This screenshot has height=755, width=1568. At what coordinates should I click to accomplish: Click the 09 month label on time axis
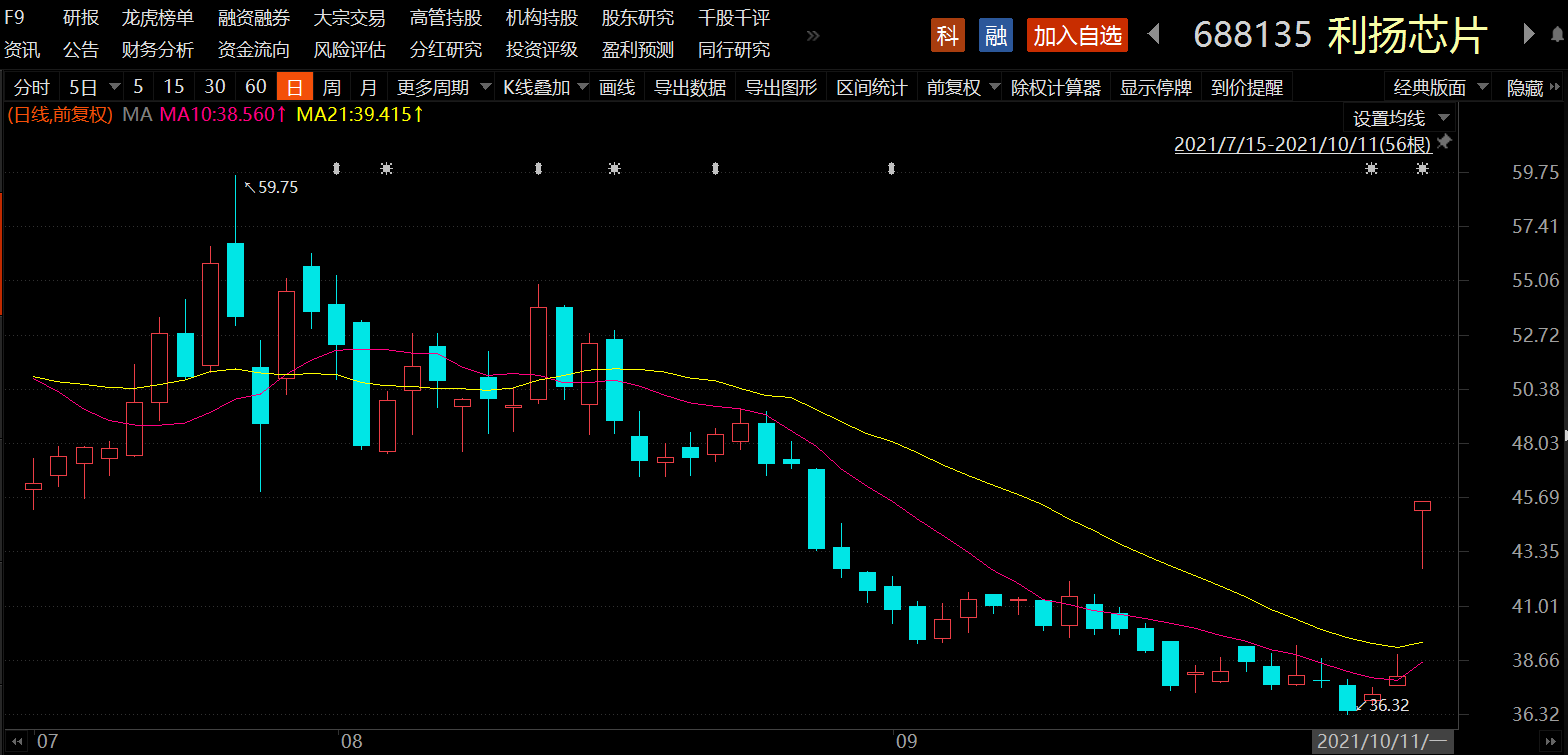click(x=907, y=742)
